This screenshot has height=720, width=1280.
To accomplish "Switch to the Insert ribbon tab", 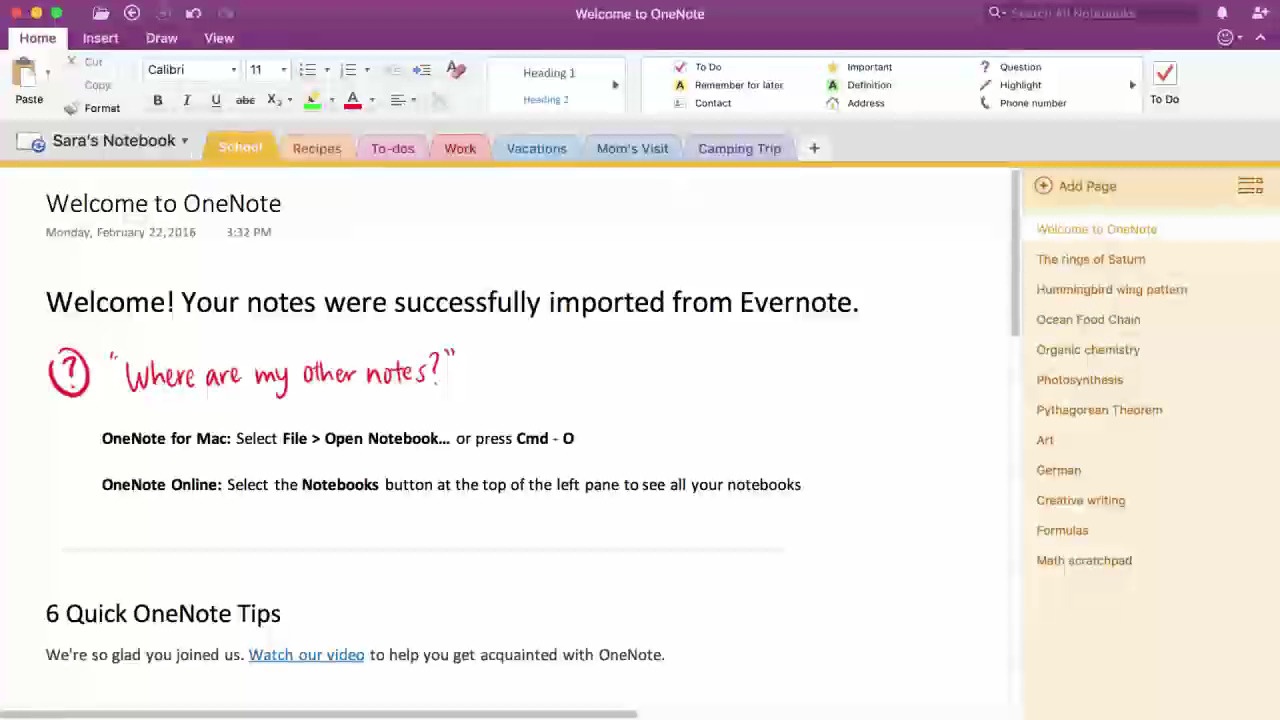I will pyautogui.click(x=100, y=38).
